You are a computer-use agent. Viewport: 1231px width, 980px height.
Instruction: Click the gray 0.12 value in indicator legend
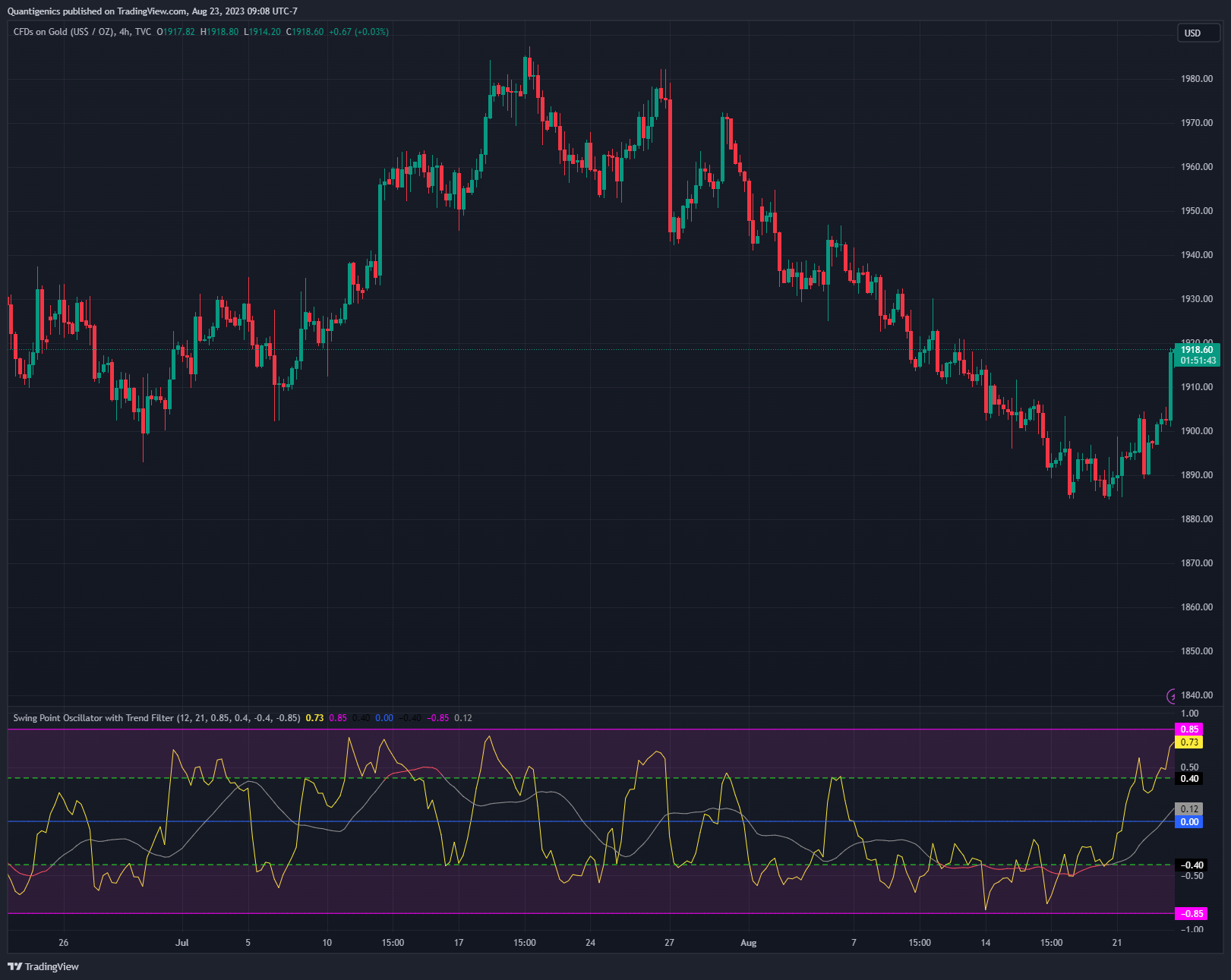coord(463,718)
